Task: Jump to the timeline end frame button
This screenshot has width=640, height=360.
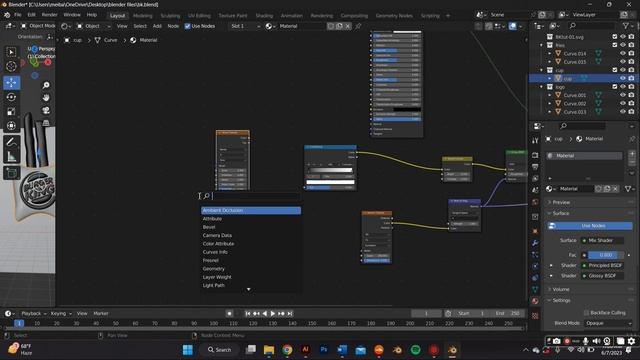Action: tap(289, 313)
